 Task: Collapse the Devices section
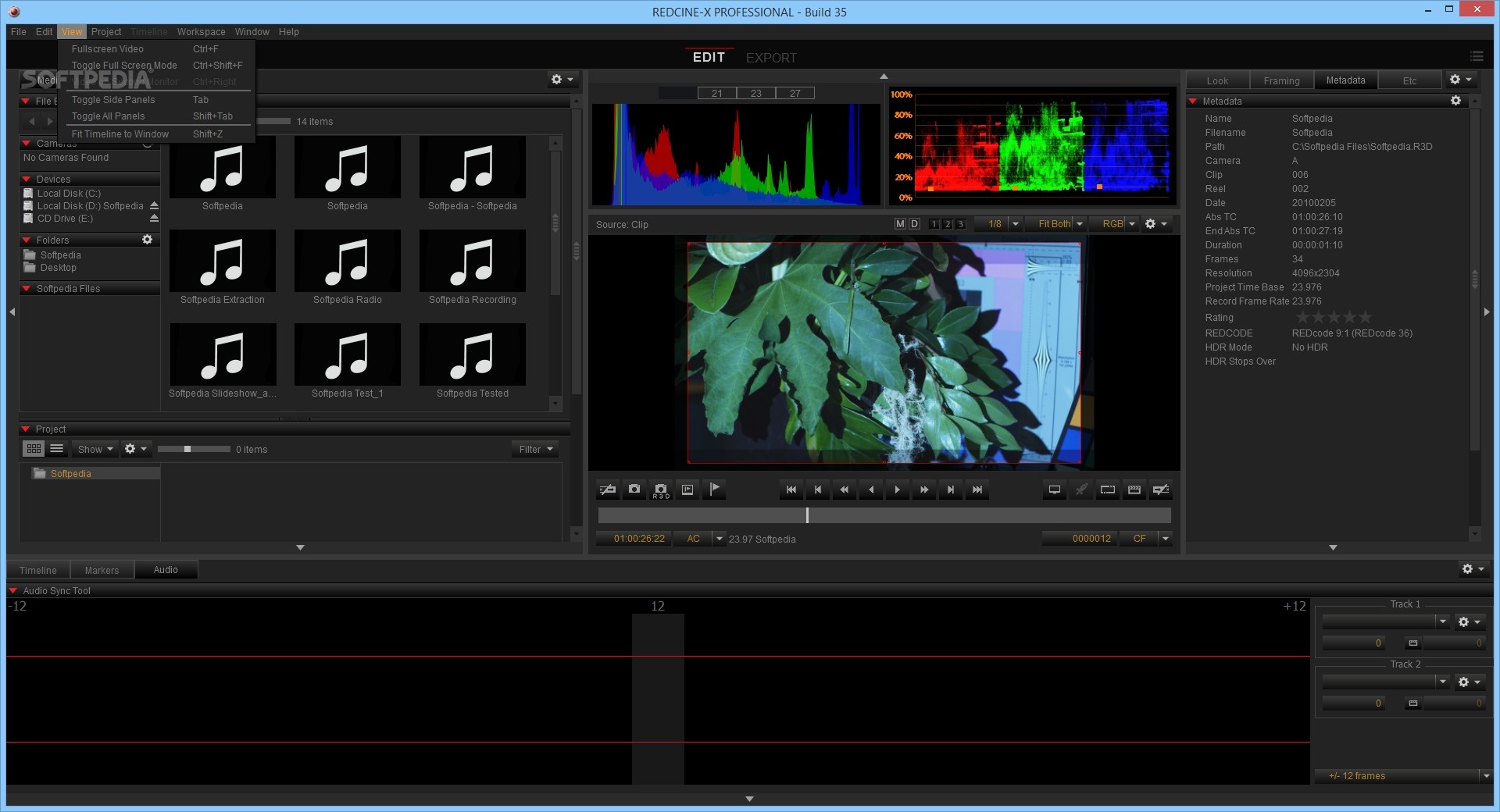pos(27,180)
